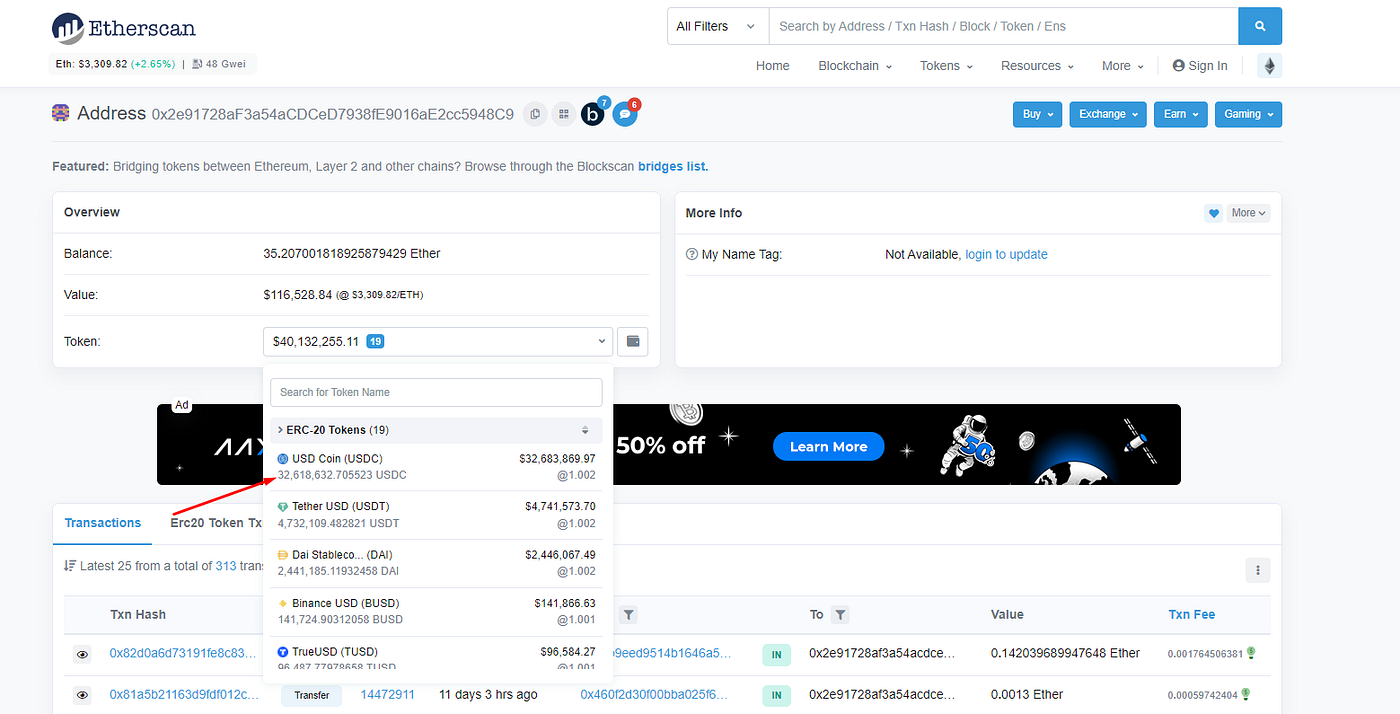Click the green lightbulb beside fee 0.001764506381

tap(1251, 653)
